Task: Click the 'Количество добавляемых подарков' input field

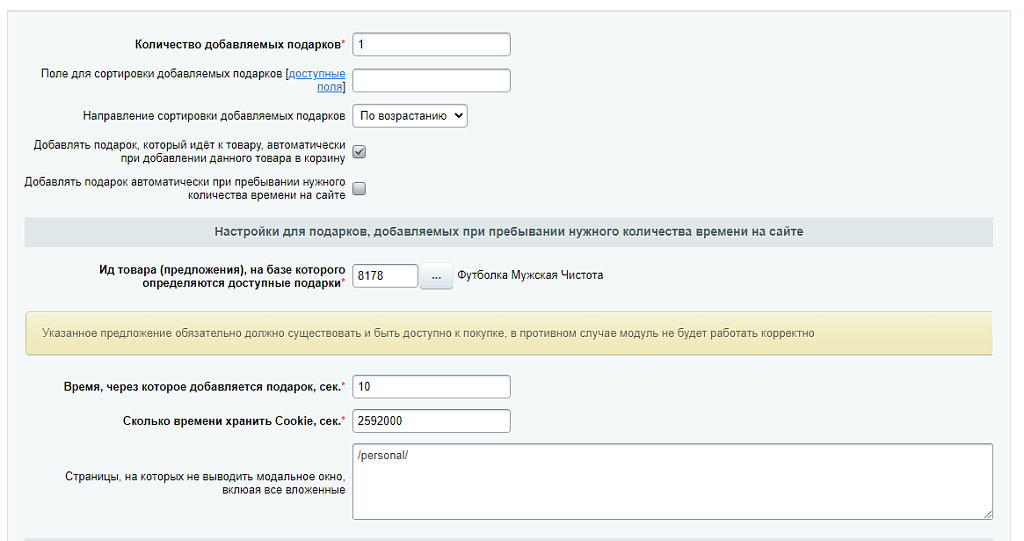Action: click(431, 45)
